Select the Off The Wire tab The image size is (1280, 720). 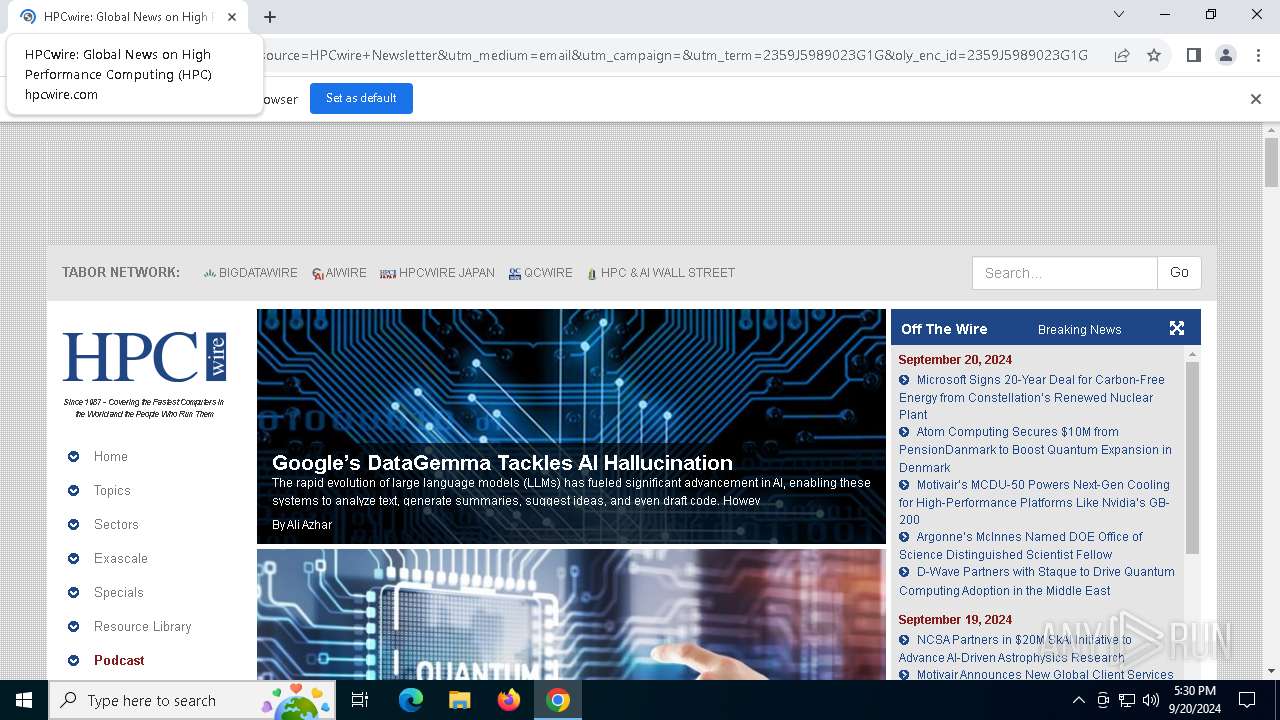click(944, 329)
